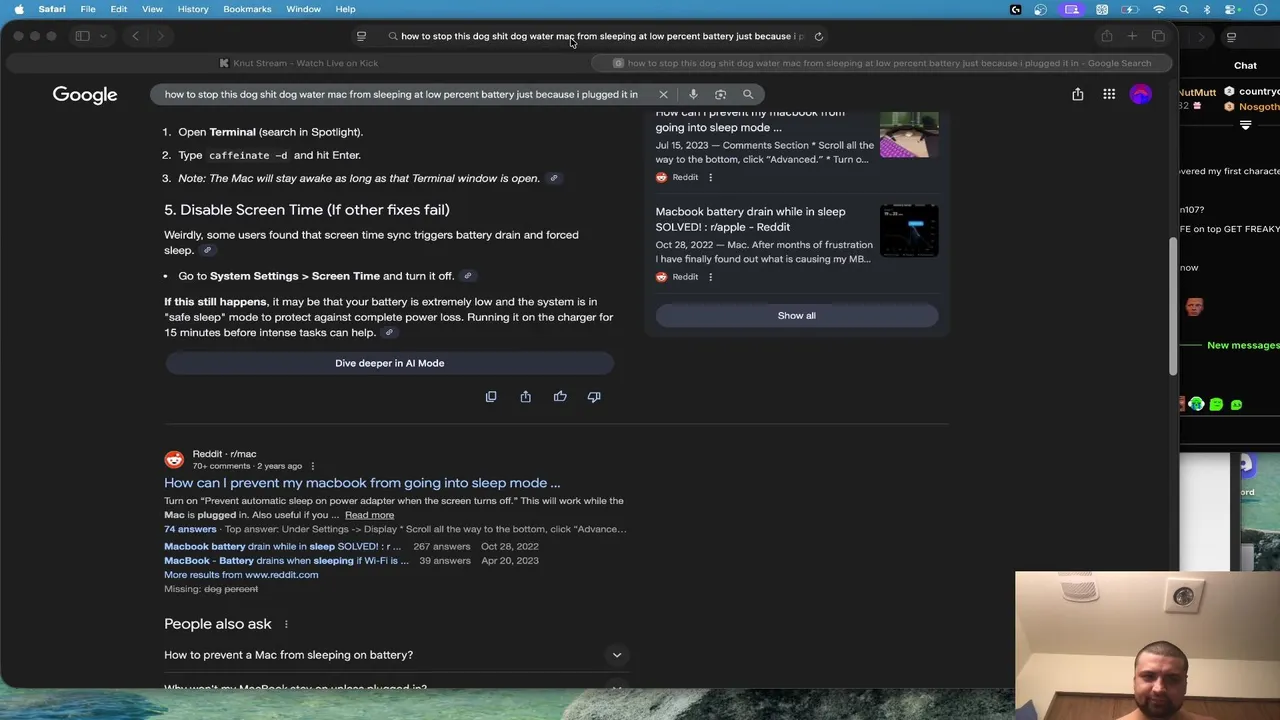The width and height of the screenshot is (1280, 720).
Task: Open the '74 answers' link
Action: (x=190, y=529)
